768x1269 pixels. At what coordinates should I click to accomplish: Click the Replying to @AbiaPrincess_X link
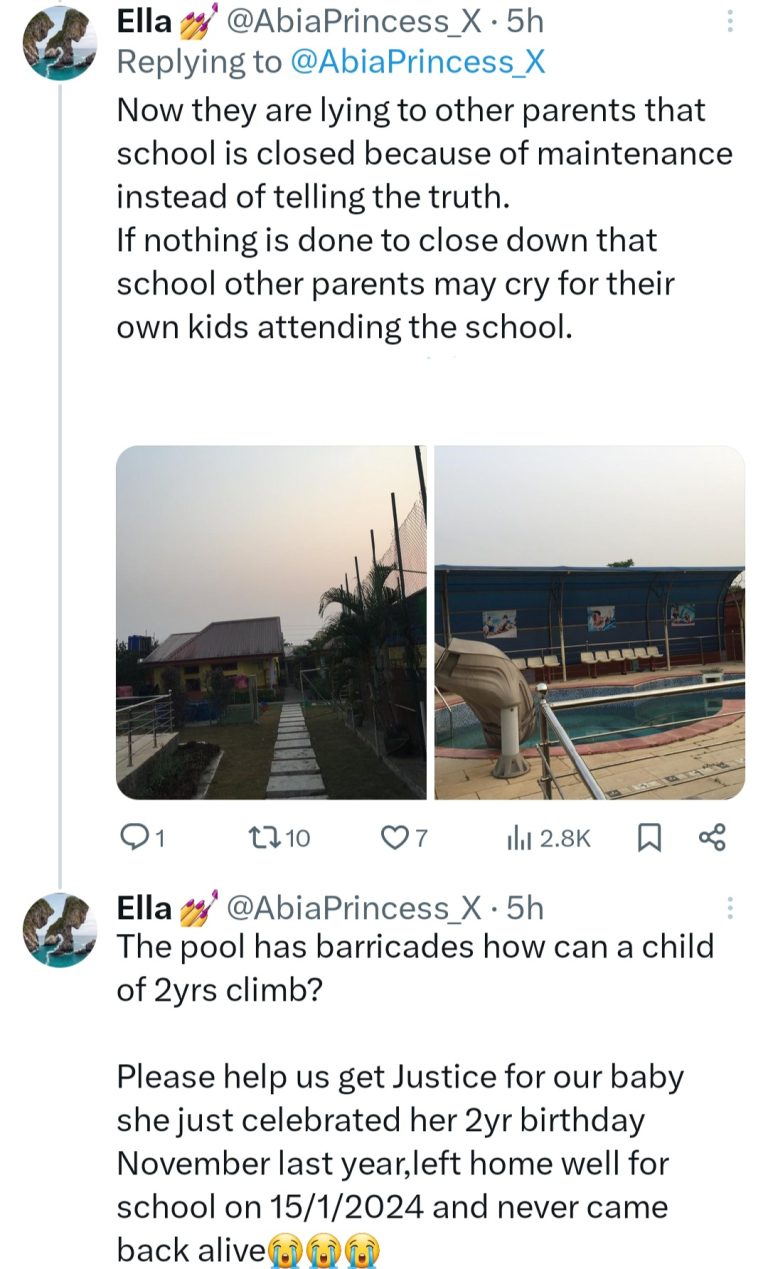(x=418, y=62)
